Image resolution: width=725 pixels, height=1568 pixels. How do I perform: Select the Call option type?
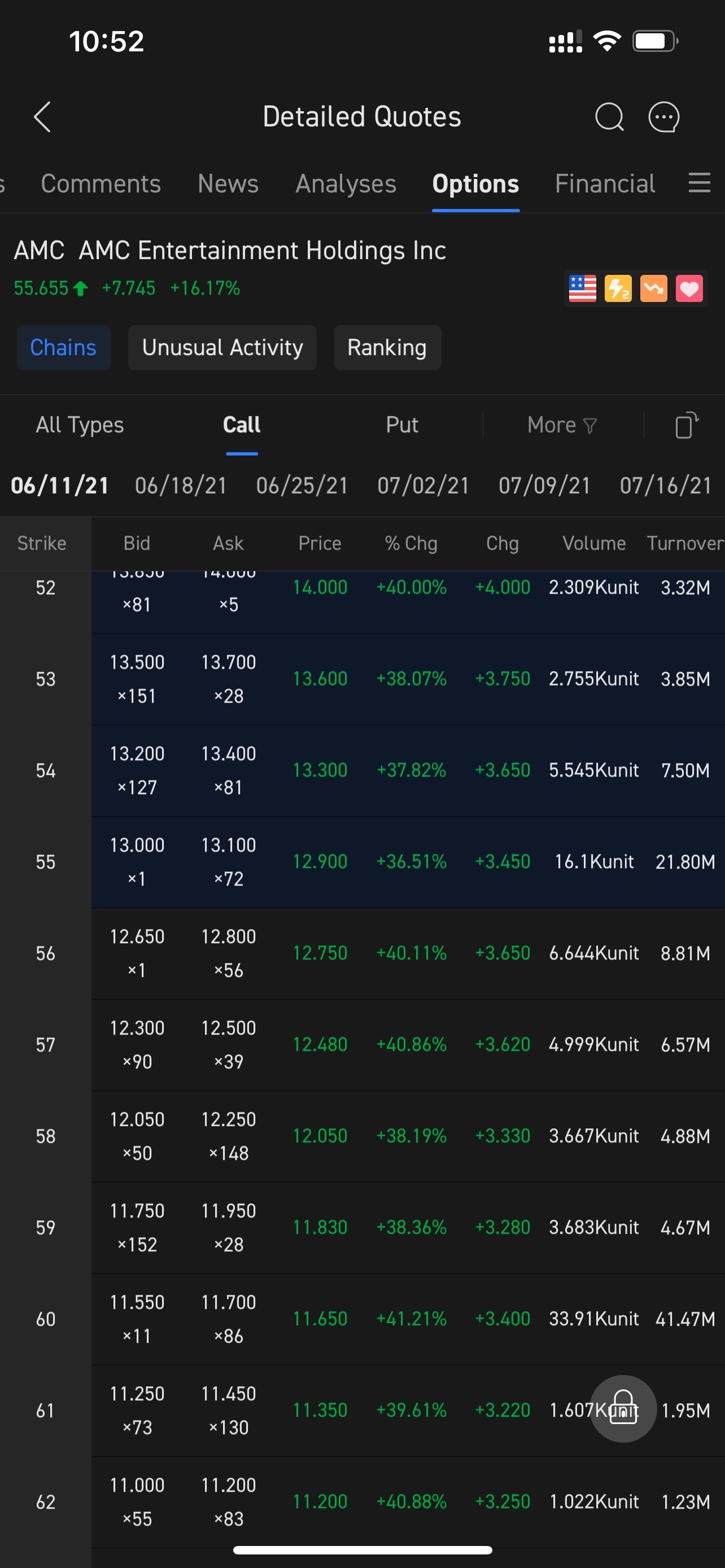242,425
